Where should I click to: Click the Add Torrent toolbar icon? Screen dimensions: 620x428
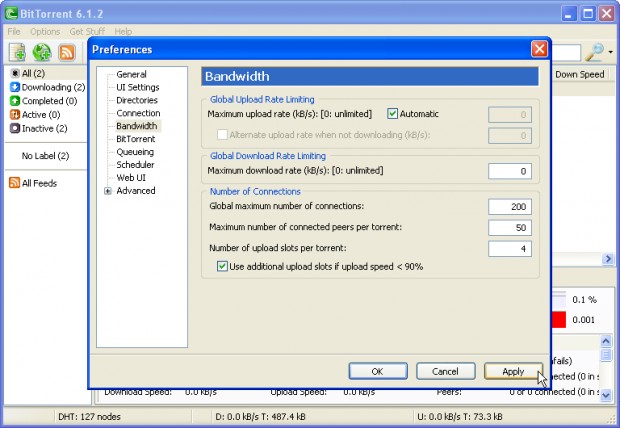[x=17, y=52]
